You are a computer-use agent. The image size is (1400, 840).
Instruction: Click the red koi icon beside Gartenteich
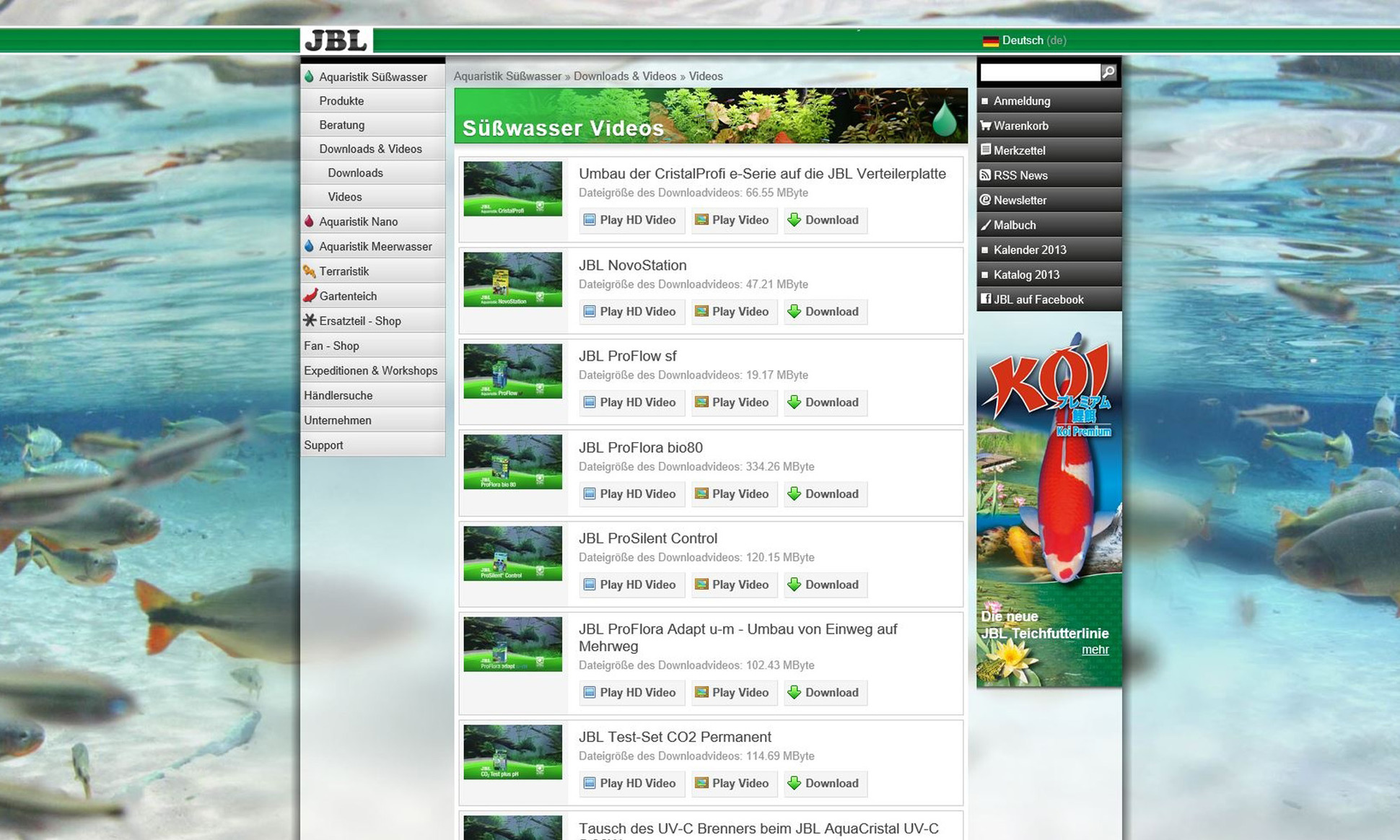(310, 296)
